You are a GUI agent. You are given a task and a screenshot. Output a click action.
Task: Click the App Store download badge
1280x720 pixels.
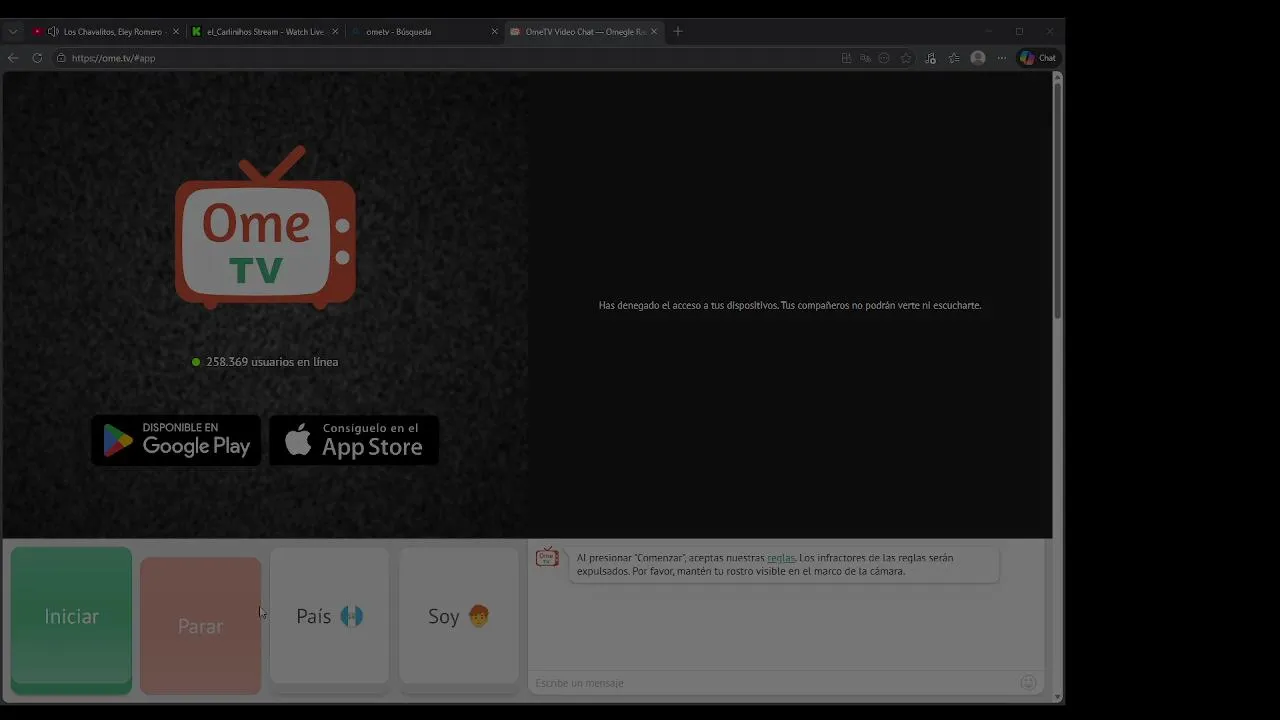[x=354, y=440]
